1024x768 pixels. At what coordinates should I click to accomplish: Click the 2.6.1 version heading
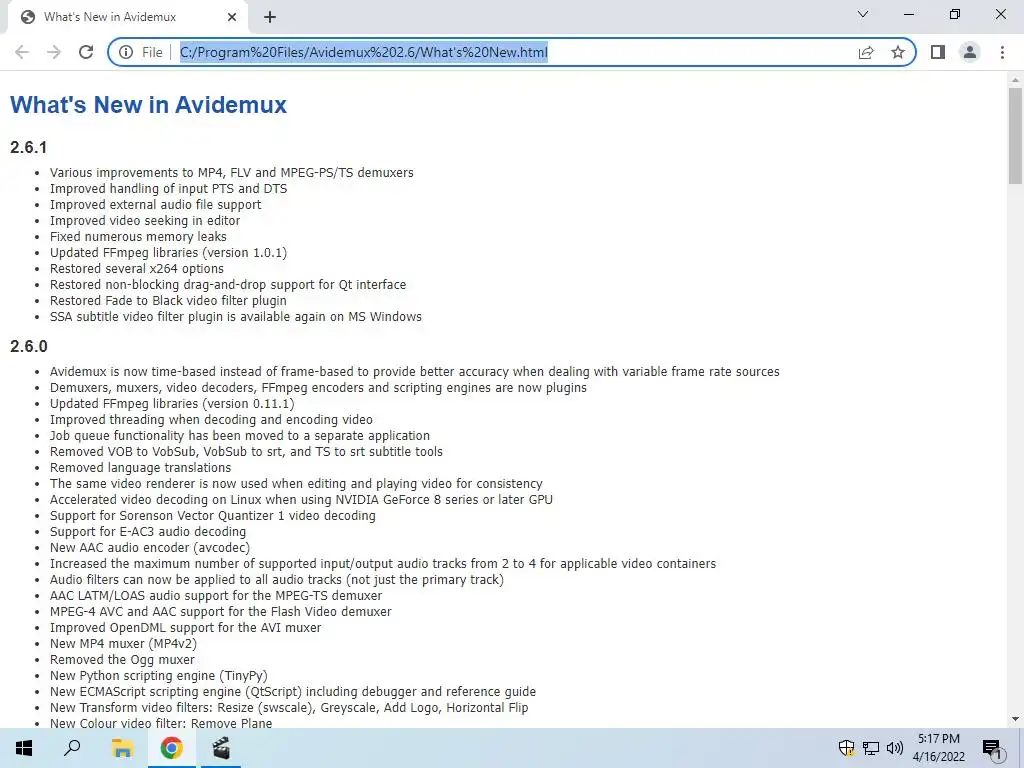pos(28,147)
